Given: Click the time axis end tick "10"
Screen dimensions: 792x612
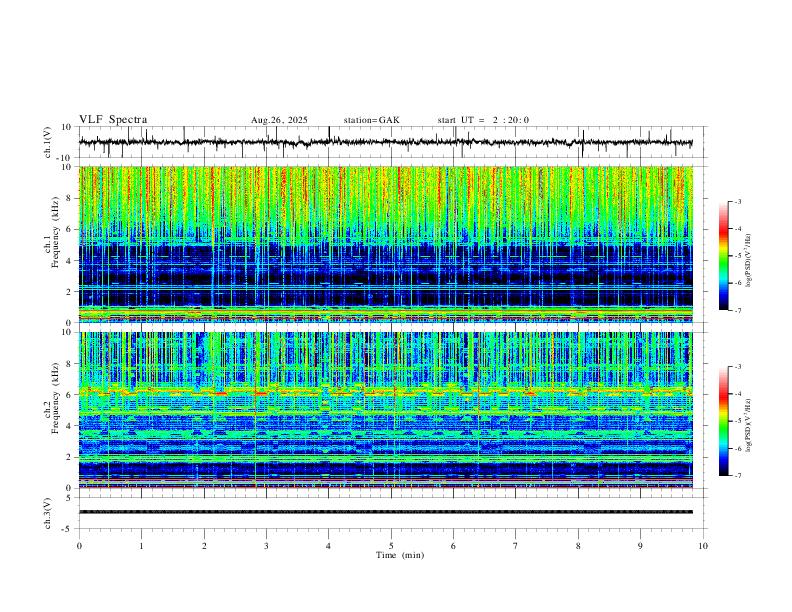Looking at the screenshot, I should pyautogui.click(x=703, y=546).
